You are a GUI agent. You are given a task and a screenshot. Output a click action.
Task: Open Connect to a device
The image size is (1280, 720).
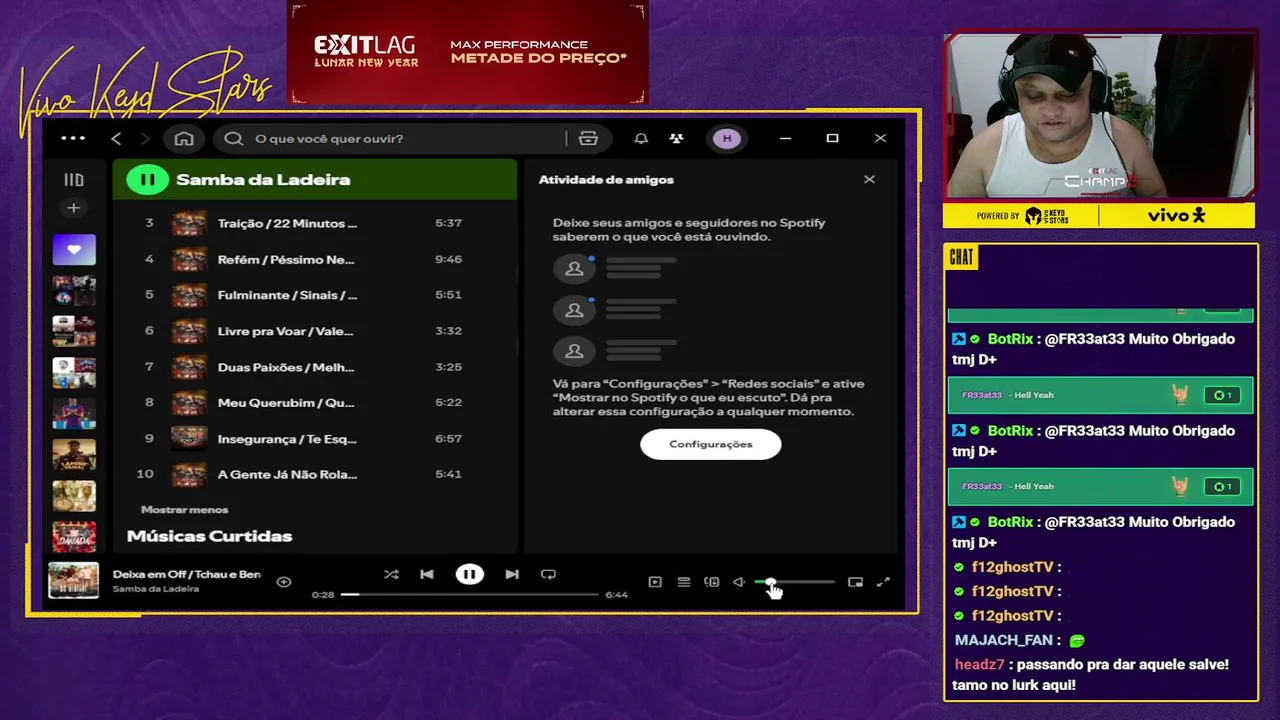point(712,582)
